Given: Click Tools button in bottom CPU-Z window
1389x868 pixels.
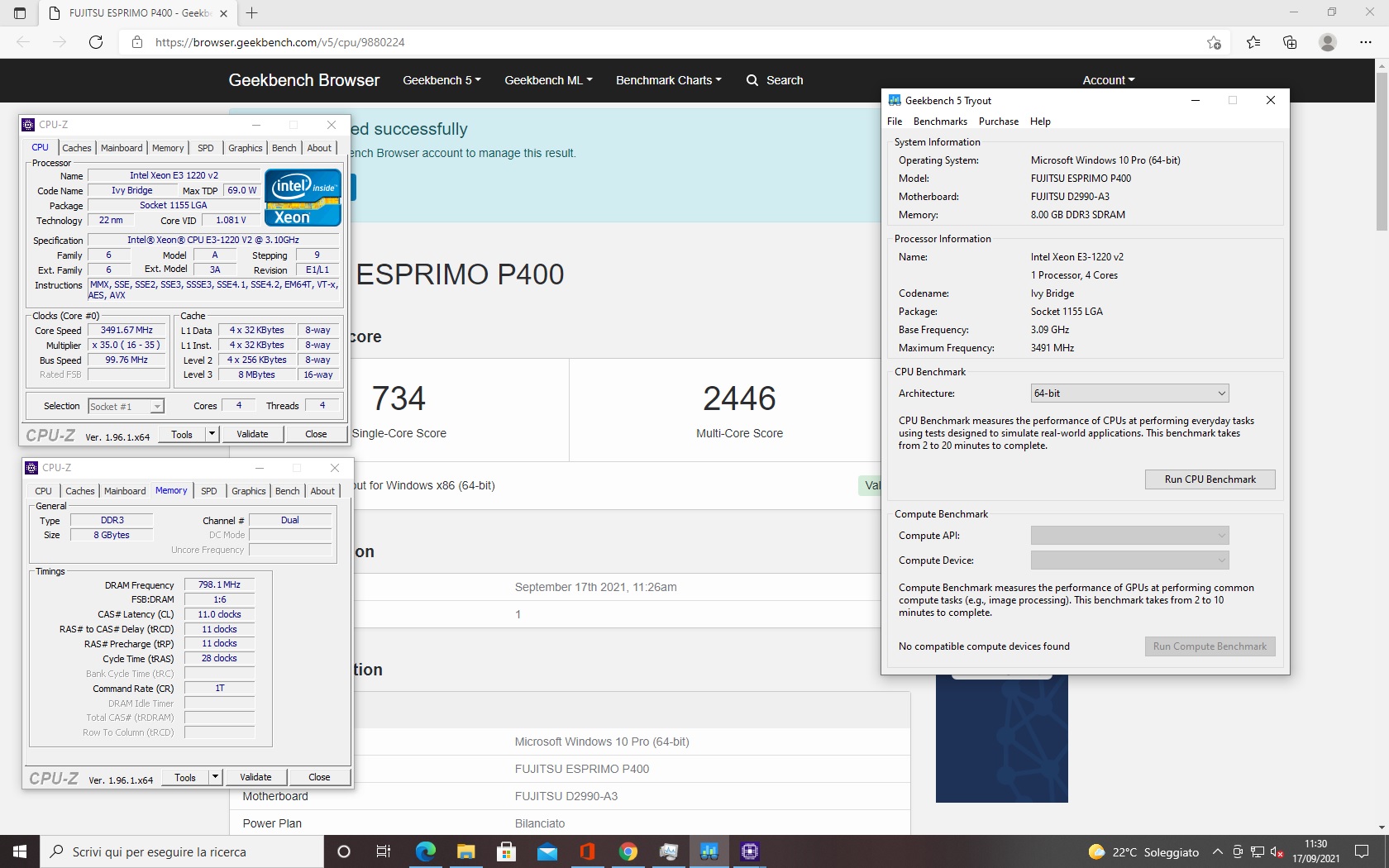Looking at the screenshot, I should pyautogui.click(x=185, y=777).
